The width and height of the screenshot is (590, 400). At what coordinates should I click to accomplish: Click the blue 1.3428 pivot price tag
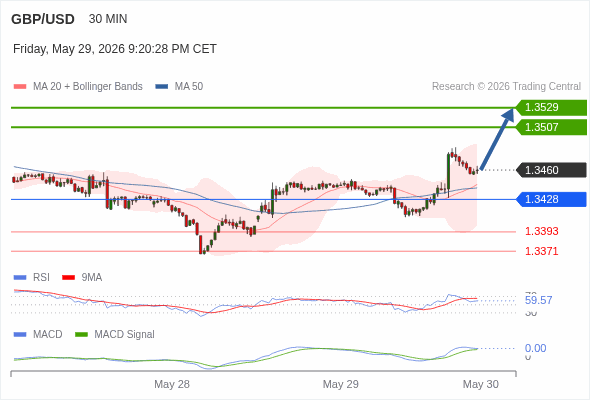[x=551, y=199]
